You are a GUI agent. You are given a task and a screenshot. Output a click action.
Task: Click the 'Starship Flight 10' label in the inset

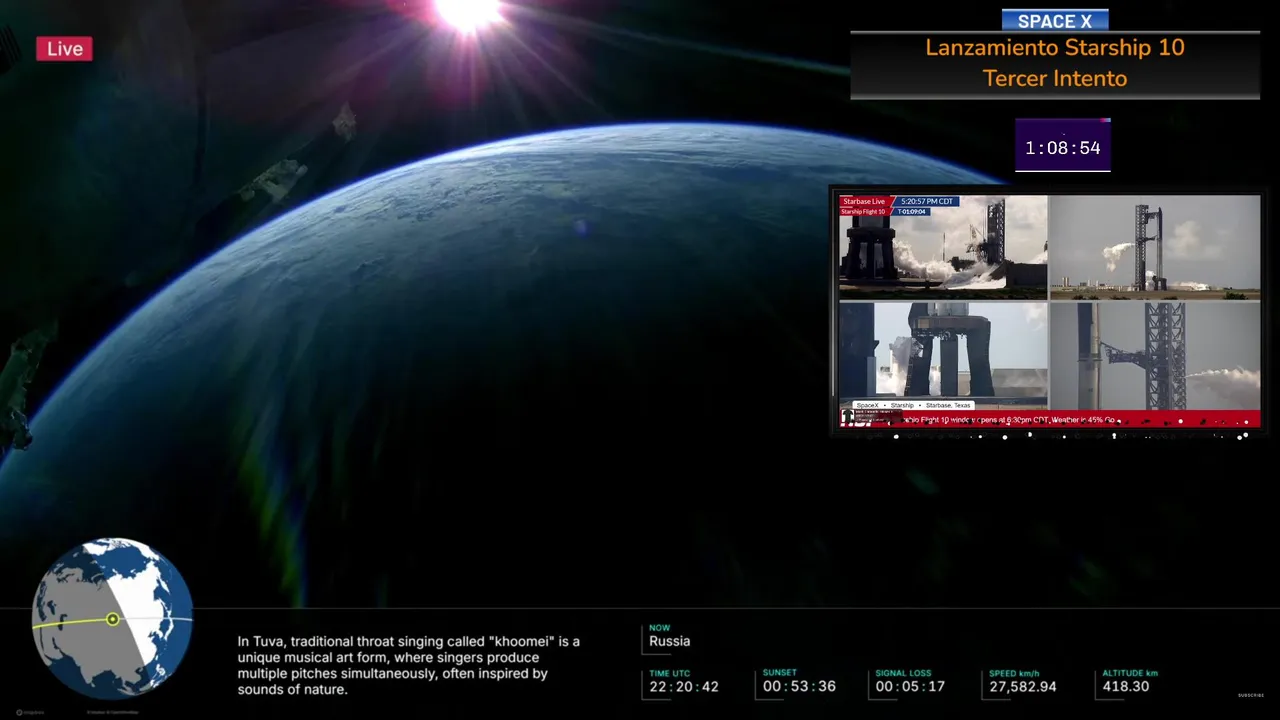pos(864,212)
